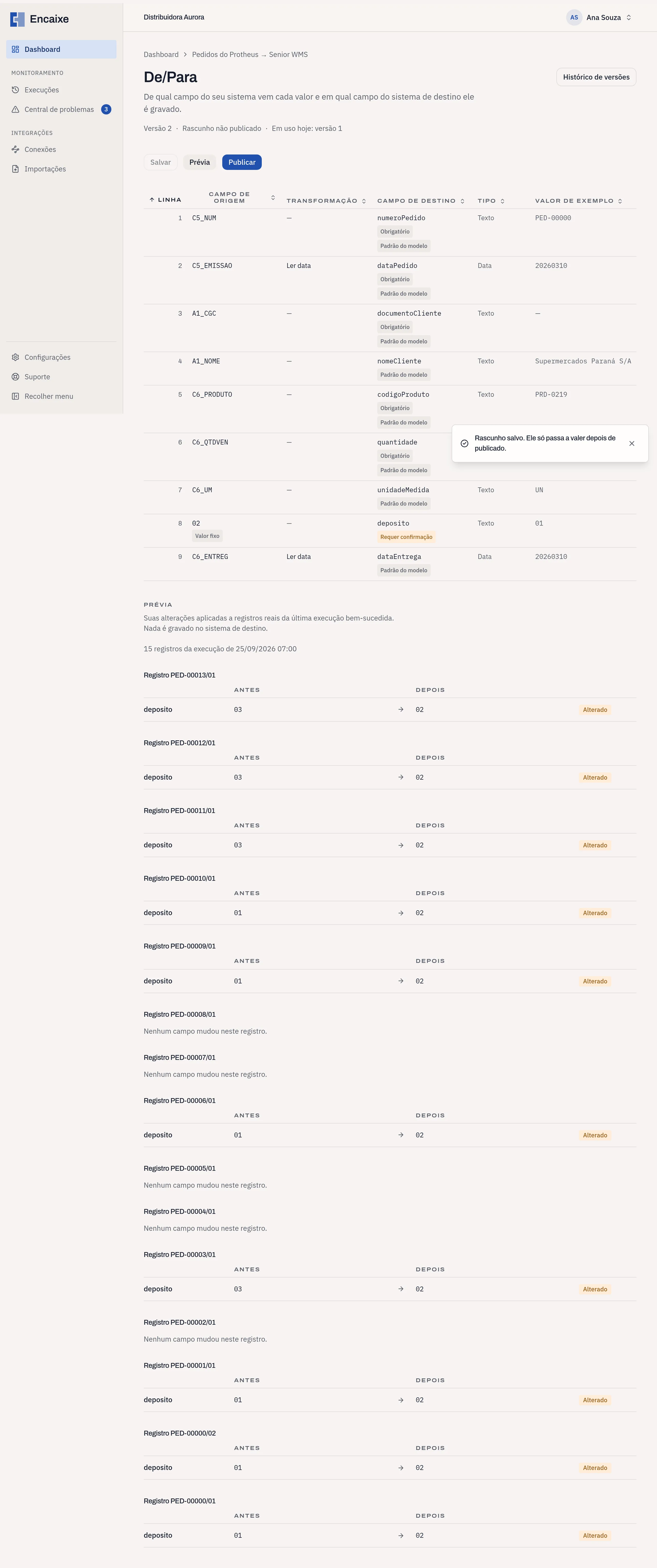
Task: Sort table by Linha column
Action: (x=165, y=200)
